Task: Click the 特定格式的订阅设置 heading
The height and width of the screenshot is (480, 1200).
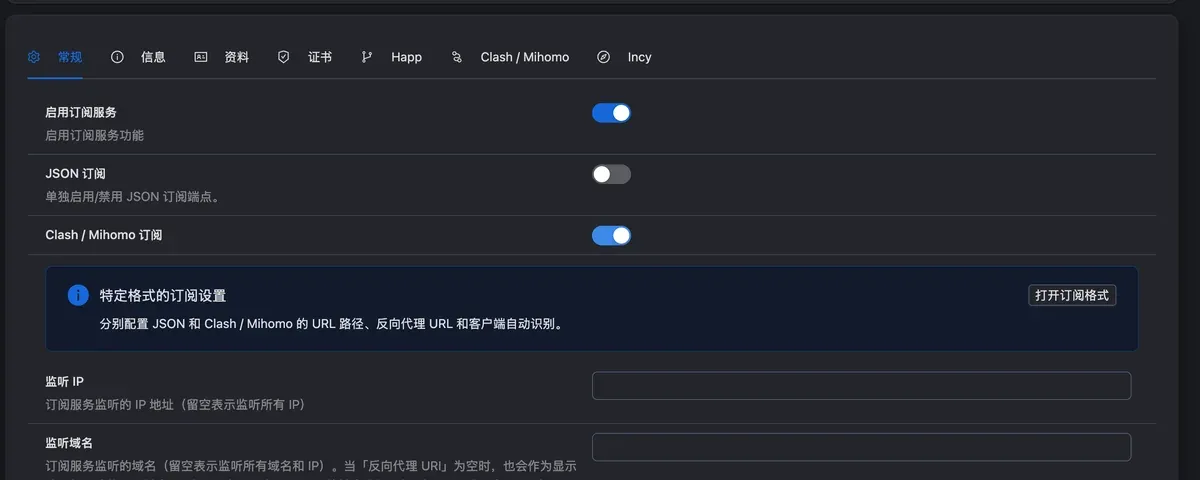Action: point(163,296)
